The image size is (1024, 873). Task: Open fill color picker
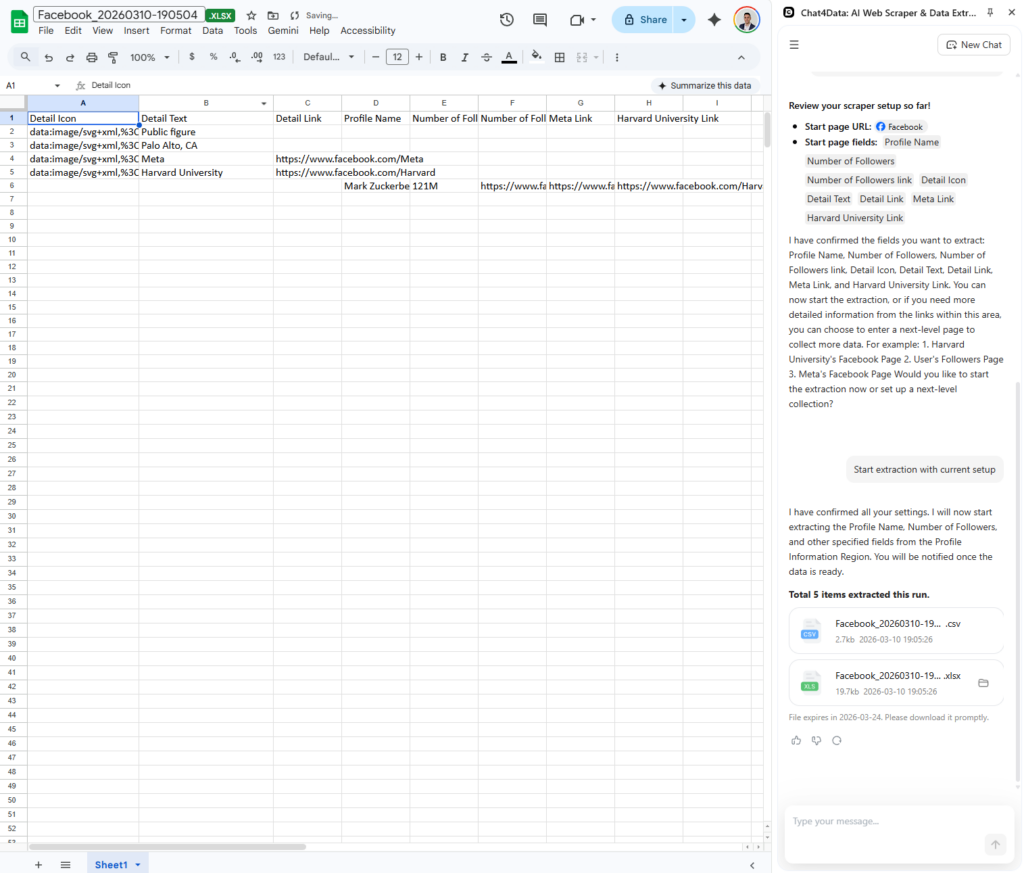(x=536, y=57)
